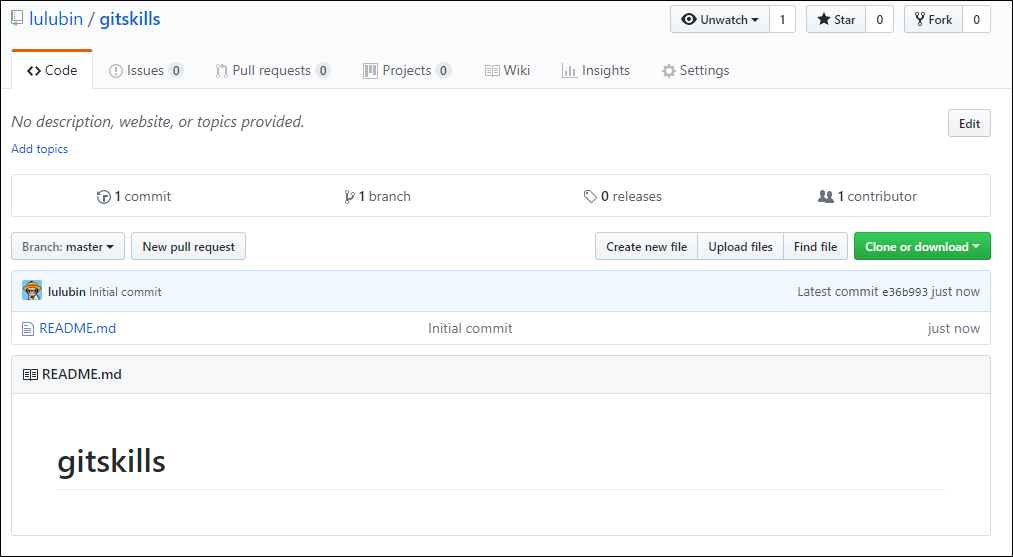Expand the Branch: master selector

[x=68, y=246]
